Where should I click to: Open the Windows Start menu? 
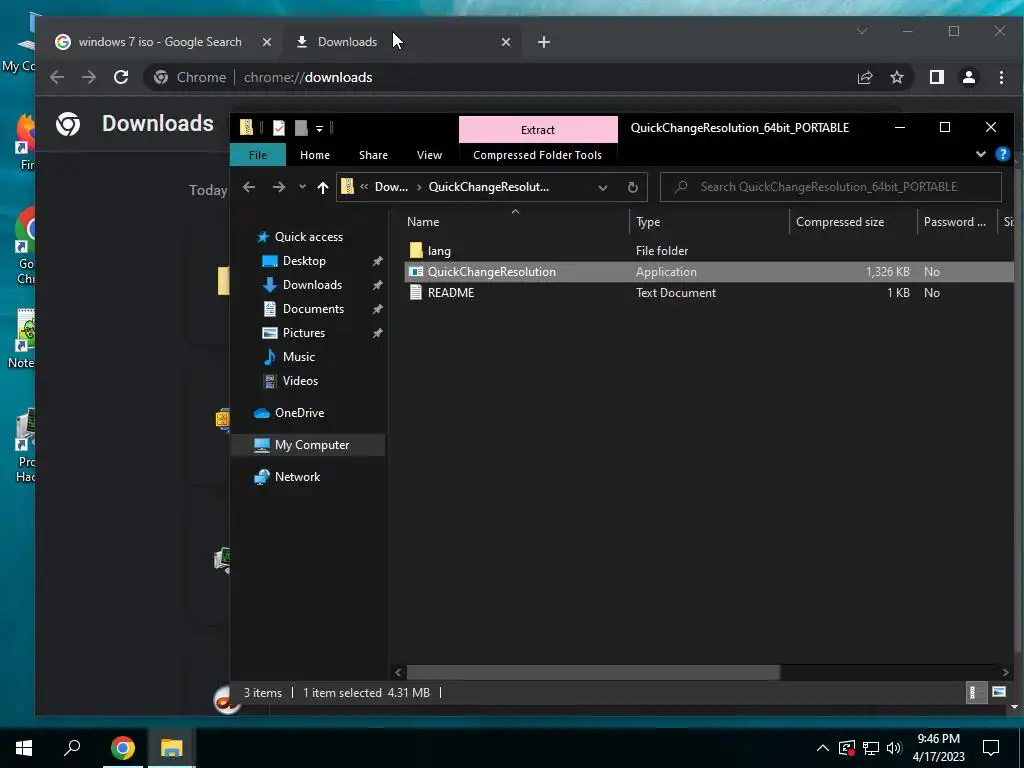click(x=24, y=748)
